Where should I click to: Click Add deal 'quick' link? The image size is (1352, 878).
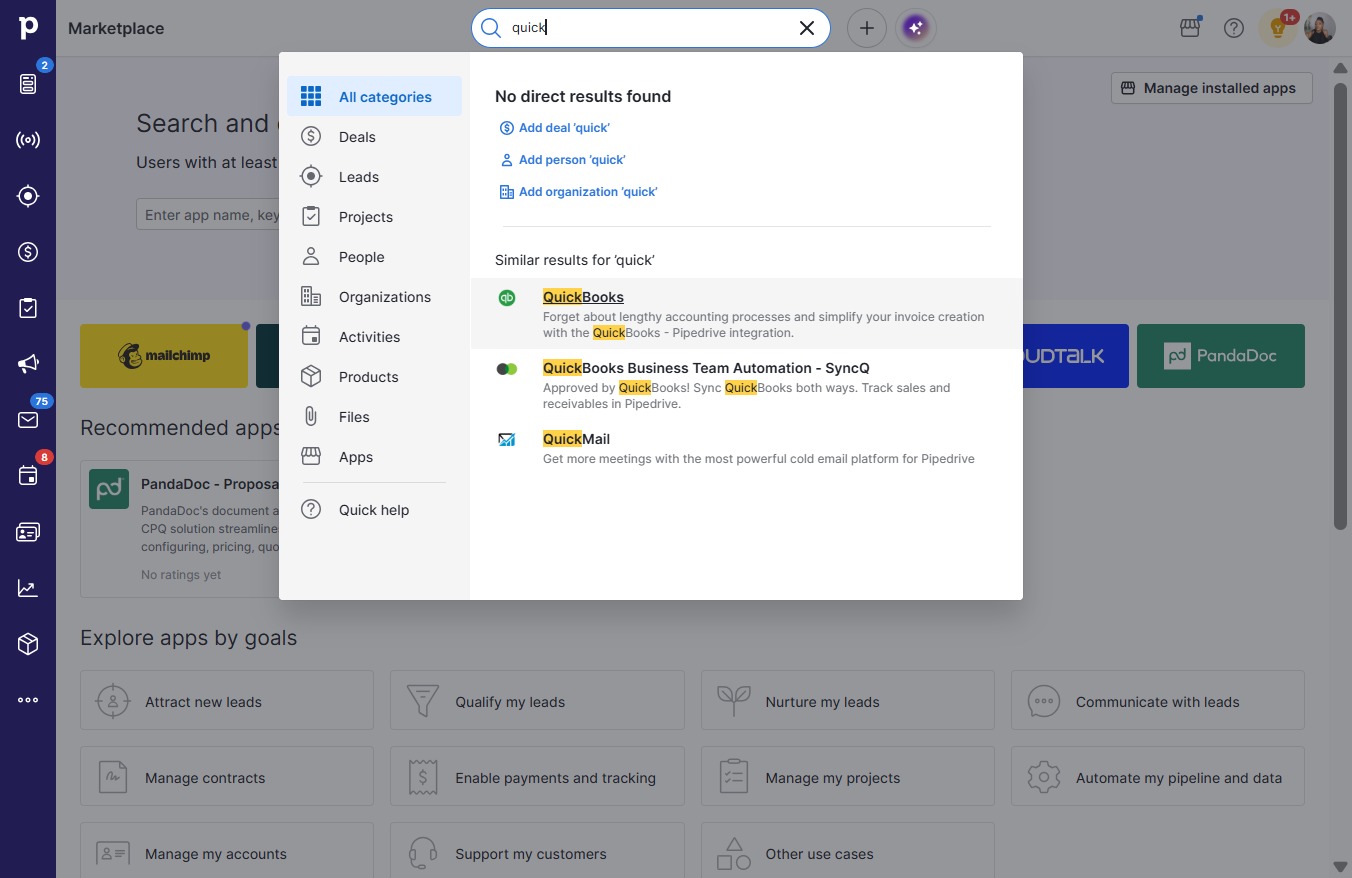[555, 128]
